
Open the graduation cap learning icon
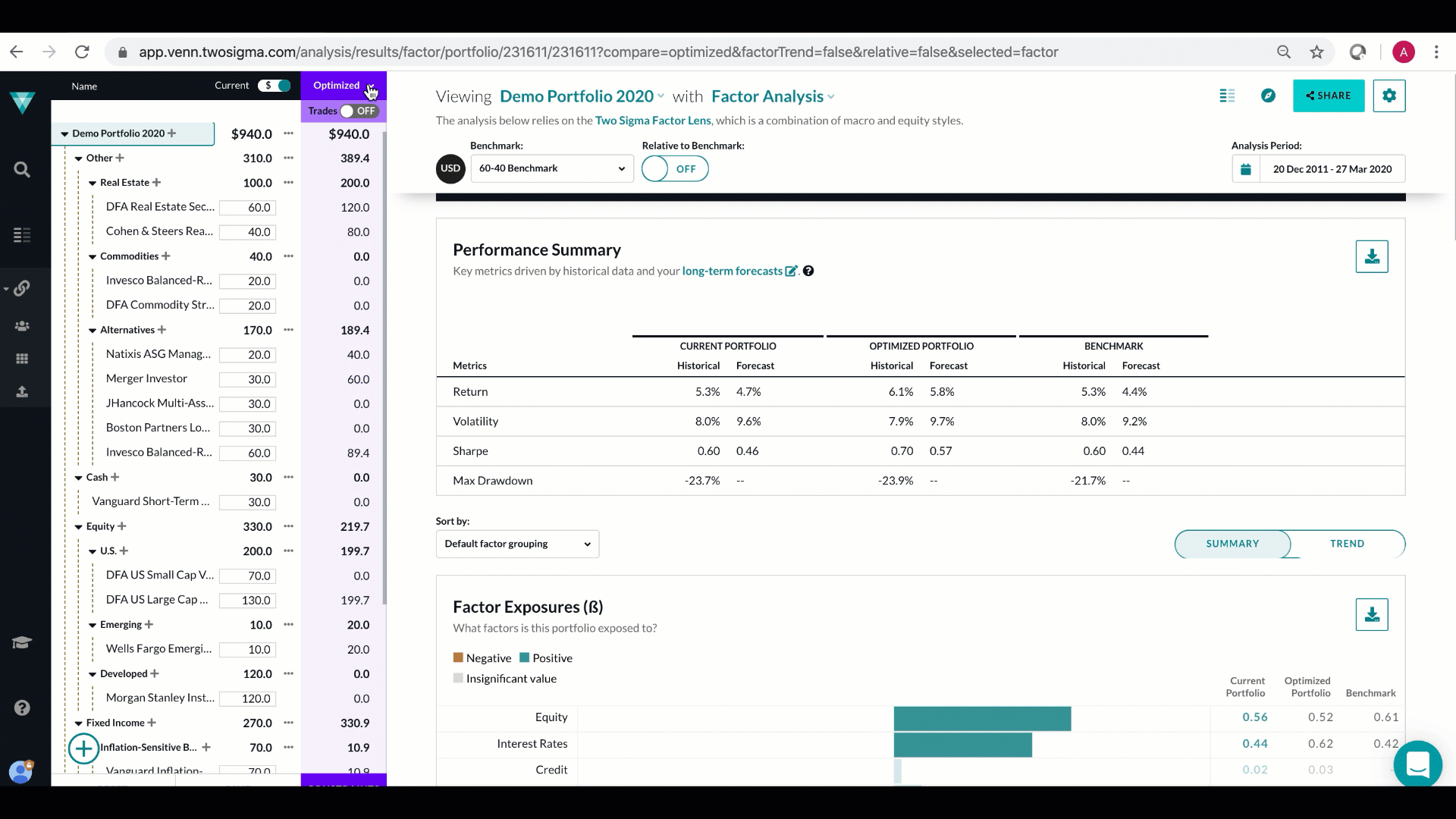pyautogui.click(x=22, y=643)
